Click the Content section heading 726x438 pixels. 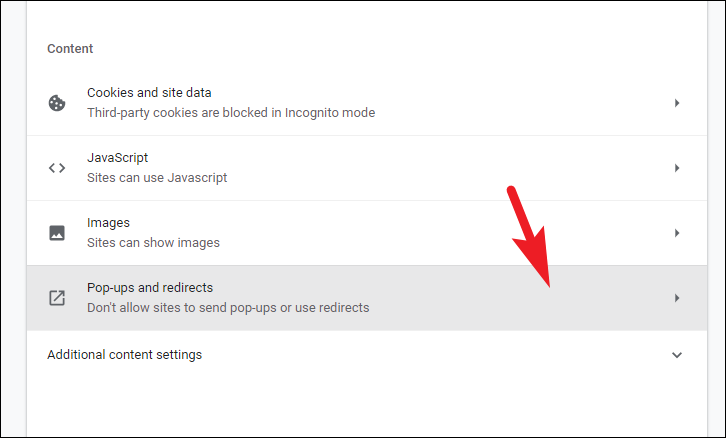point(70,49)
